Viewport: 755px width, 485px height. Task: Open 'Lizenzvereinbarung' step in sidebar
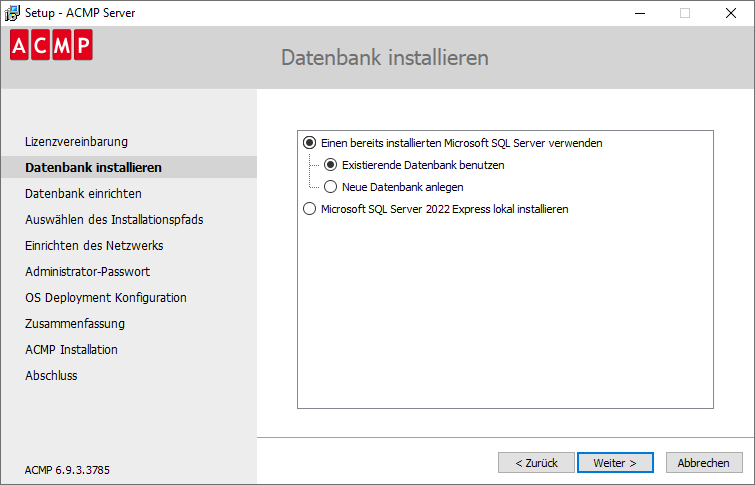point(77,142)
